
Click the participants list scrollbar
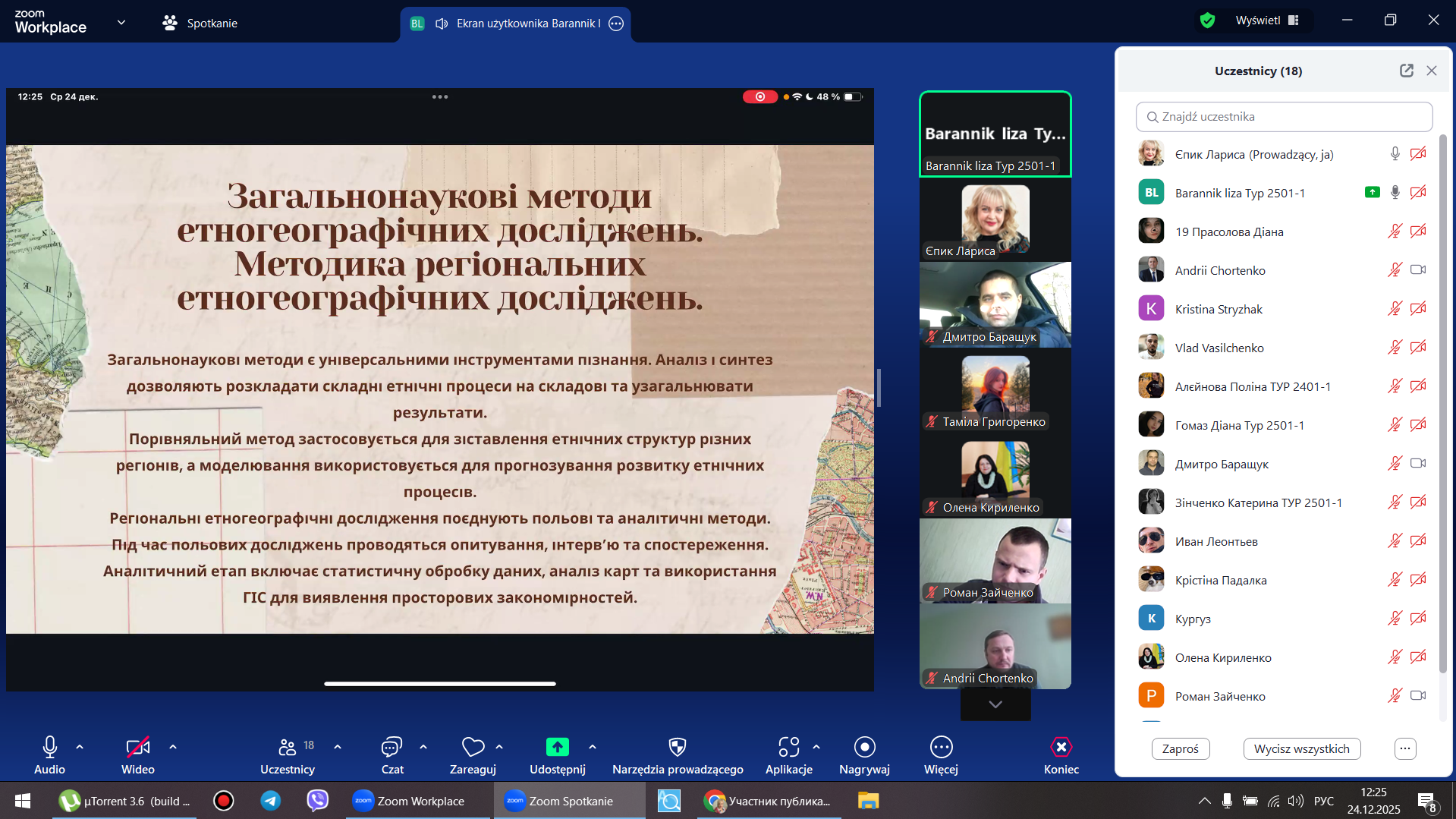point(1442,402)
